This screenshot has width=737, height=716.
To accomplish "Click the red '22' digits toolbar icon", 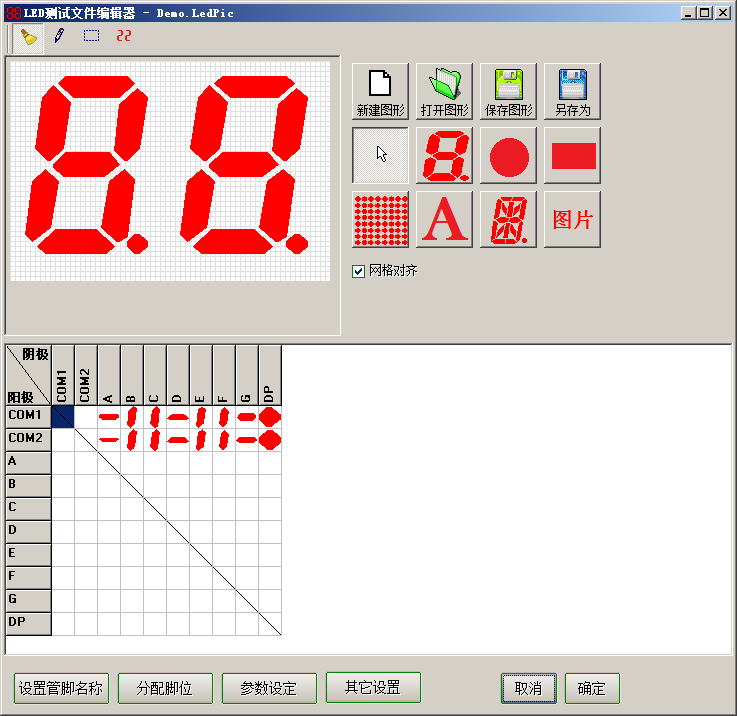I will pos(123,36).
